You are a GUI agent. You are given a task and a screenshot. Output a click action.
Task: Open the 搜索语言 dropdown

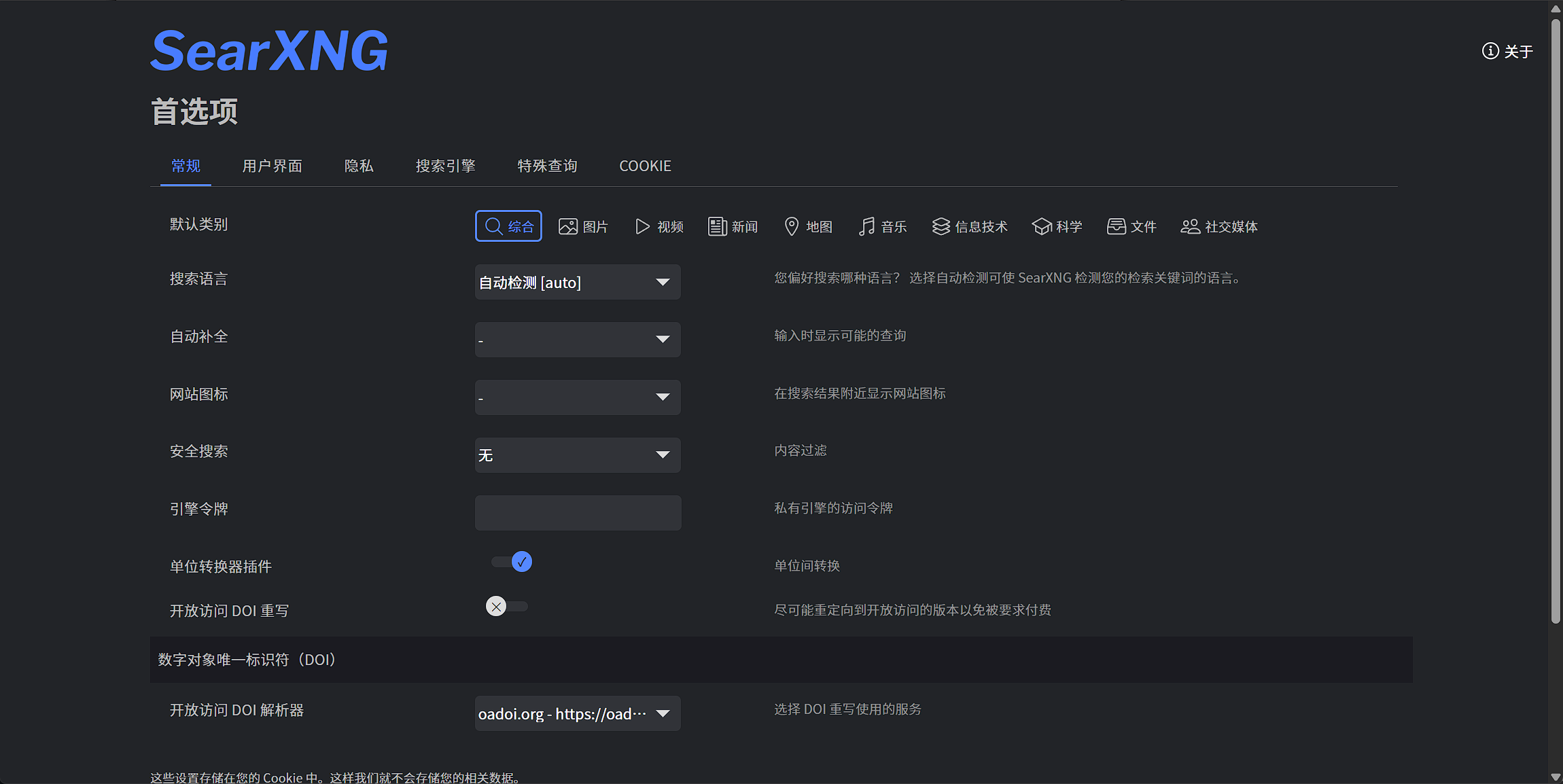click(577, 282)
